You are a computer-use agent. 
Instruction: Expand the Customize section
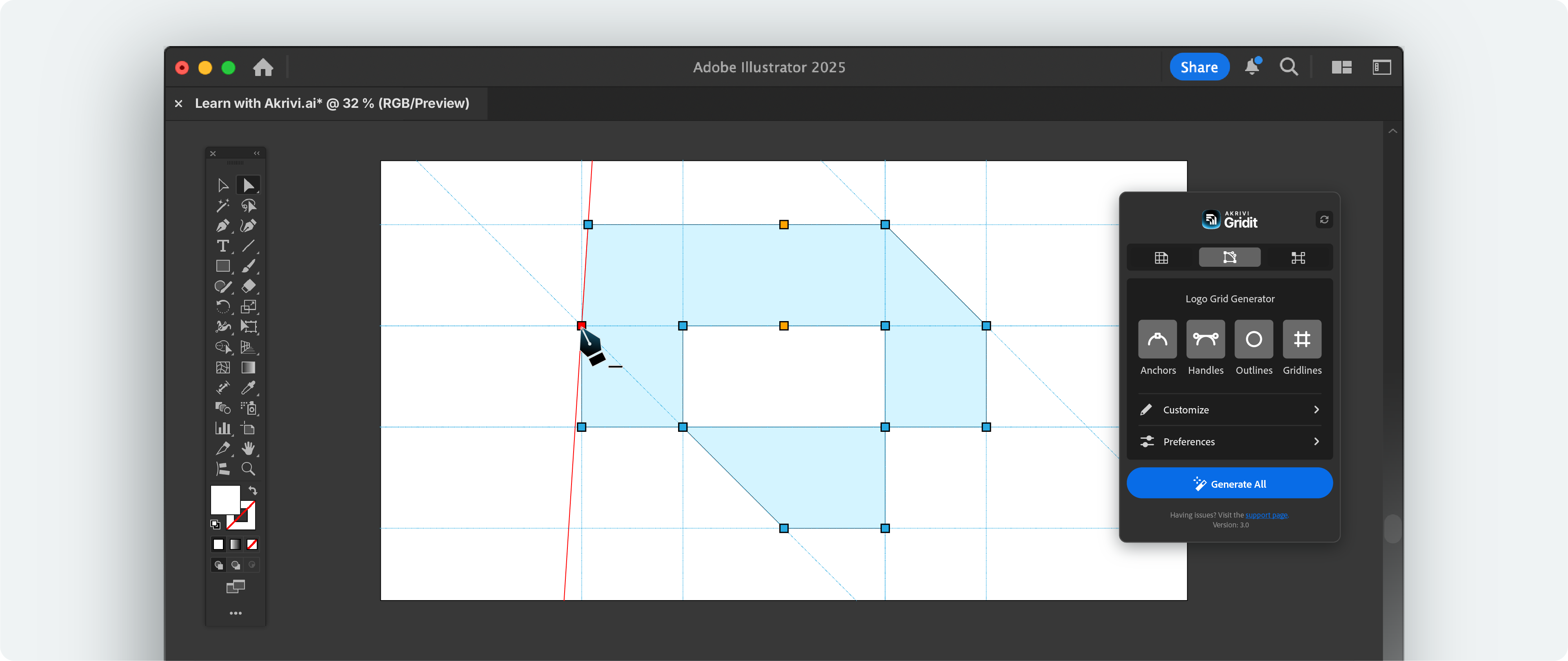coord(1230,409)
